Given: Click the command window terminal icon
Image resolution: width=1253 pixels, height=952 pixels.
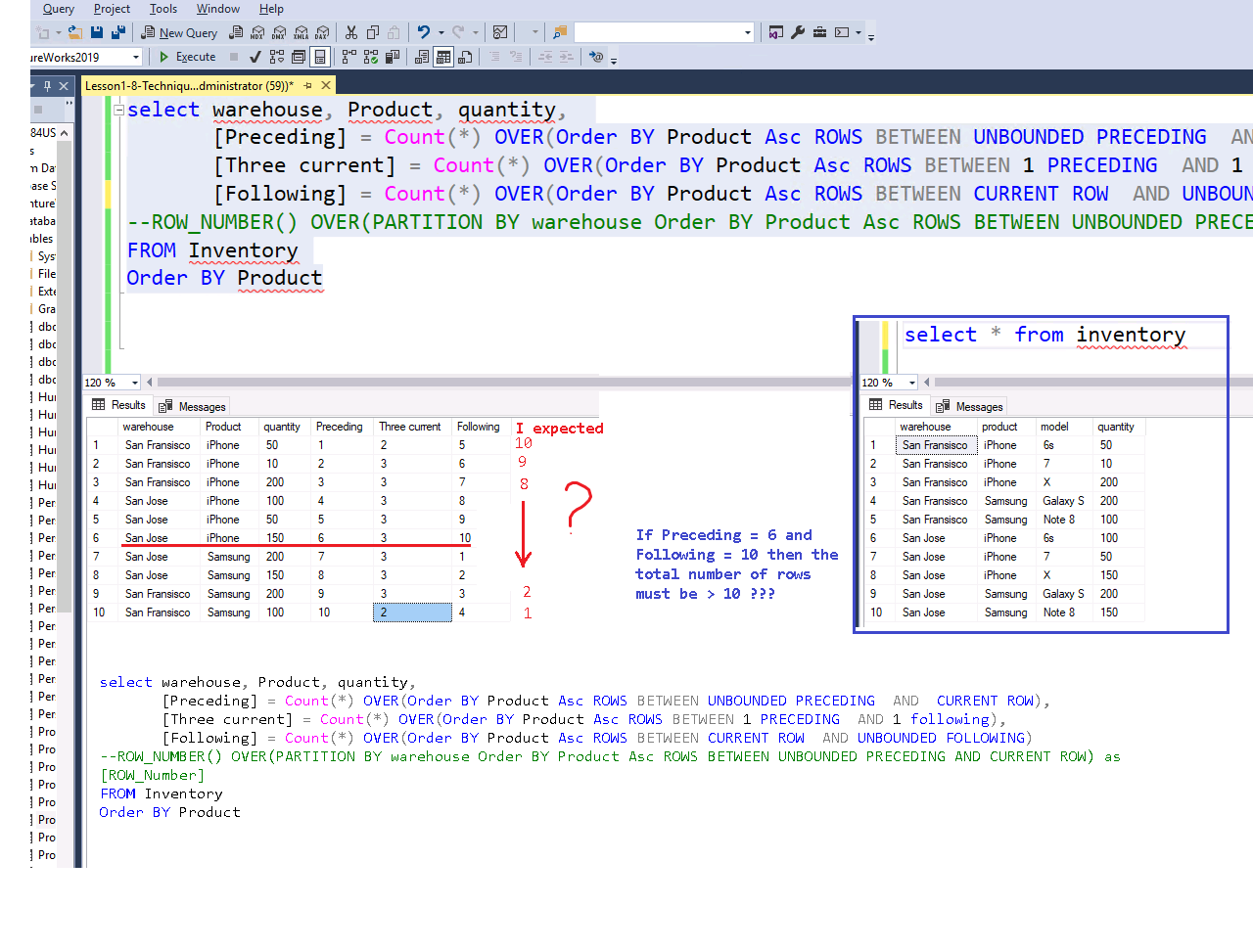Looking at the screenshot, I should tap(842, 32).
